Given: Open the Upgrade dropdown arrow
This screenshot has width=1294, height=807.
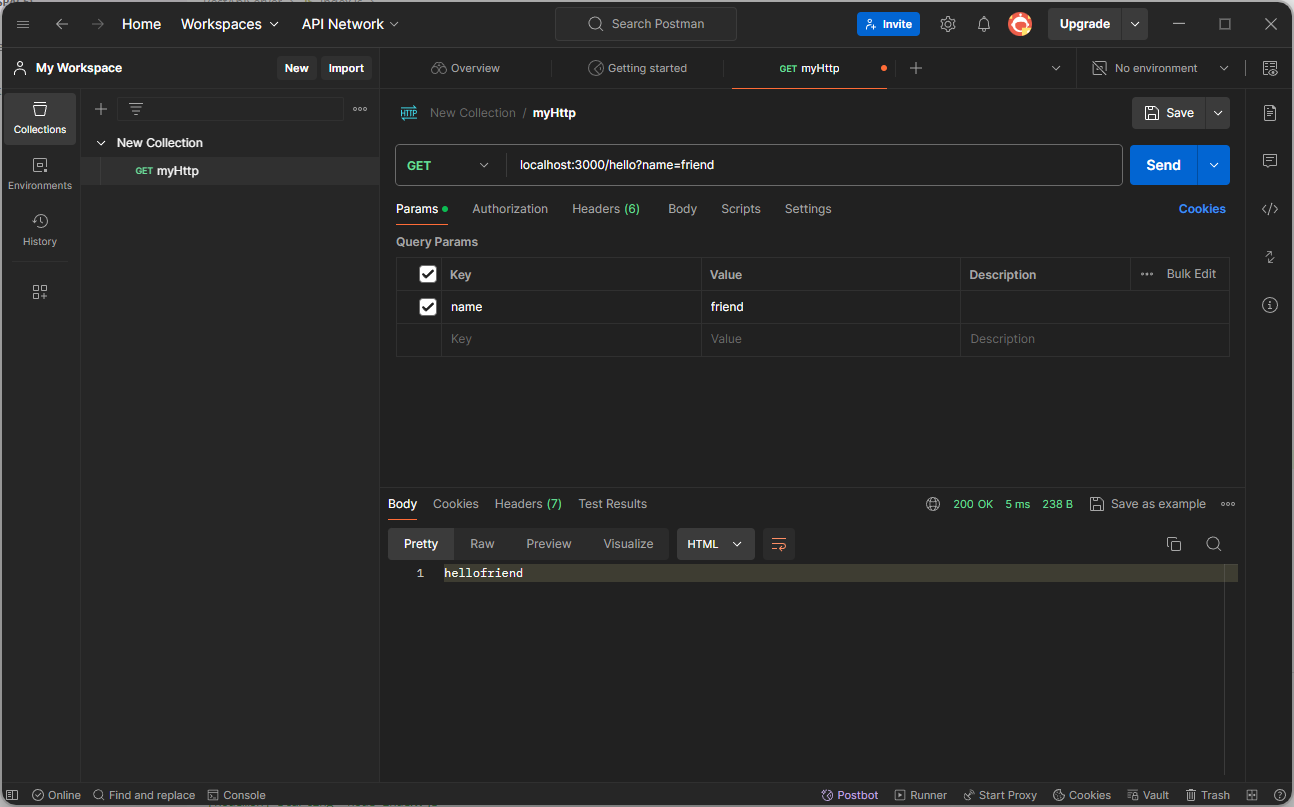Looking at the screenshot, I should (1135, 24).
